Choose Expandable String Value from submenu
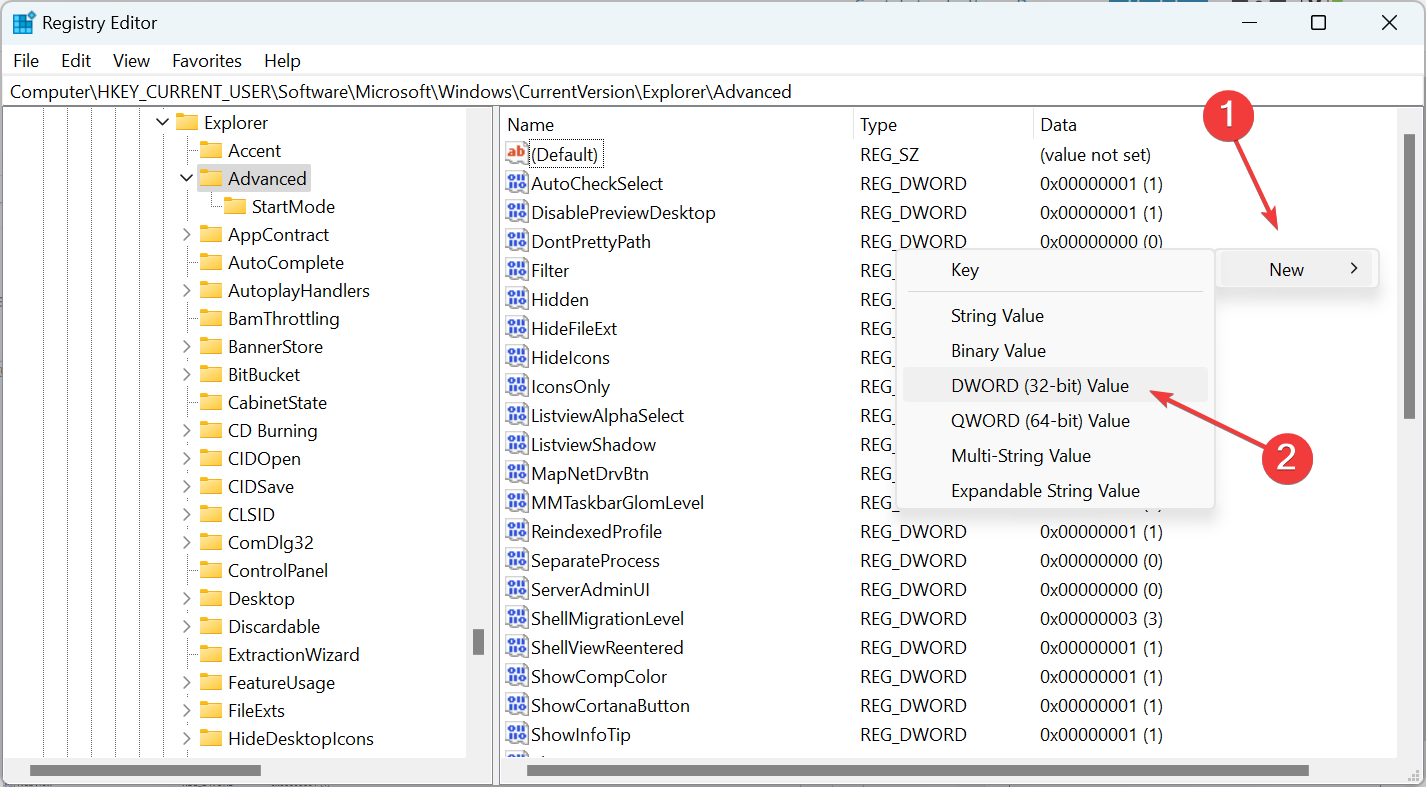The height and width of the screenshot is (787, 1426). (1055, 490)
